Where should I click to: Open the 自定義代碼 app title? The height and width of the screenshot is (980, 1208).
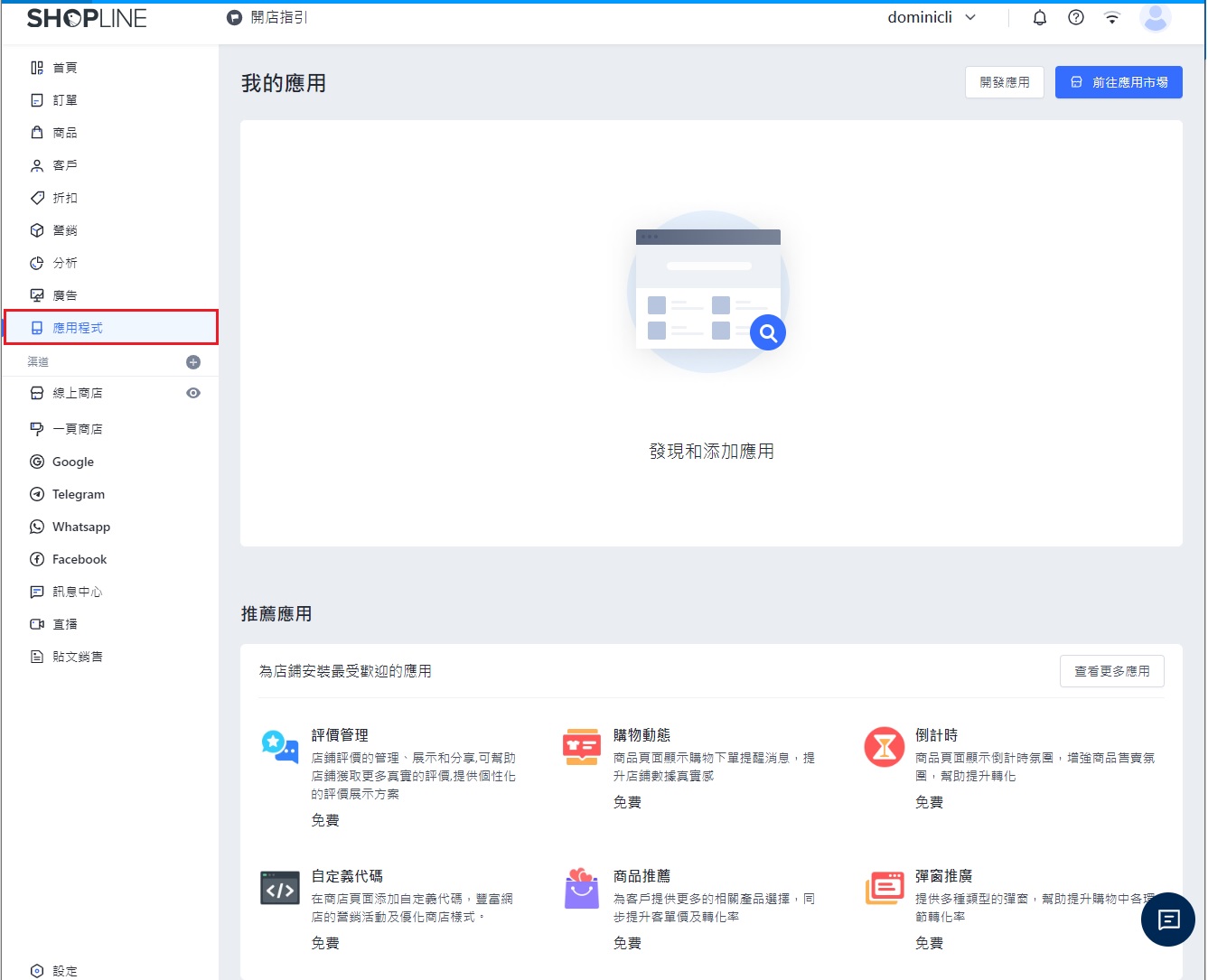point(347,876)
